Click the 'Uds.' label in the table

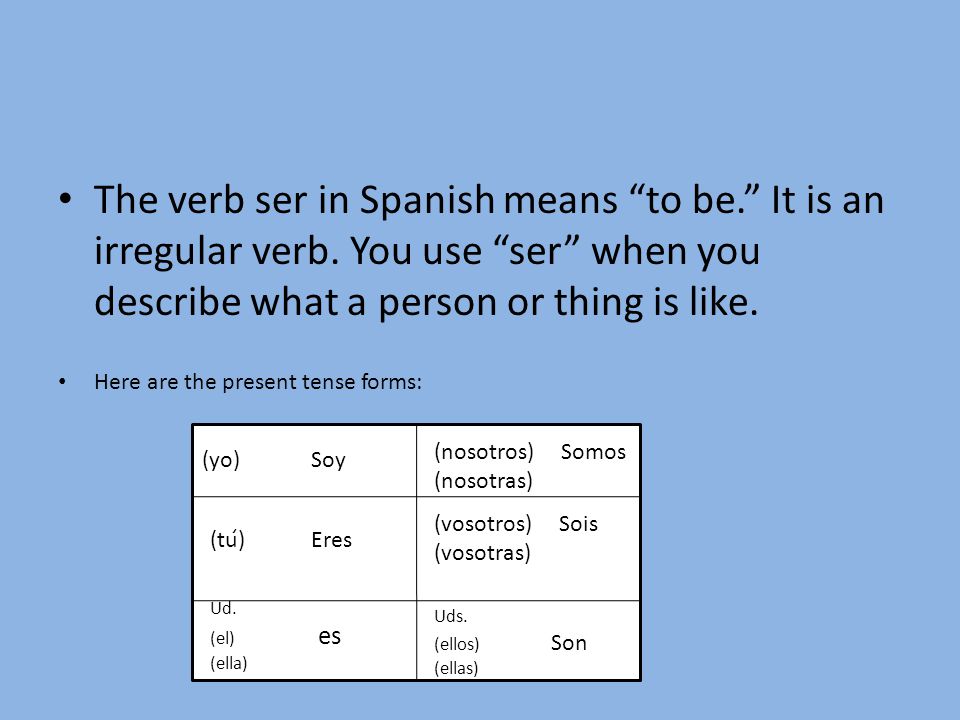tap(451, 616)
